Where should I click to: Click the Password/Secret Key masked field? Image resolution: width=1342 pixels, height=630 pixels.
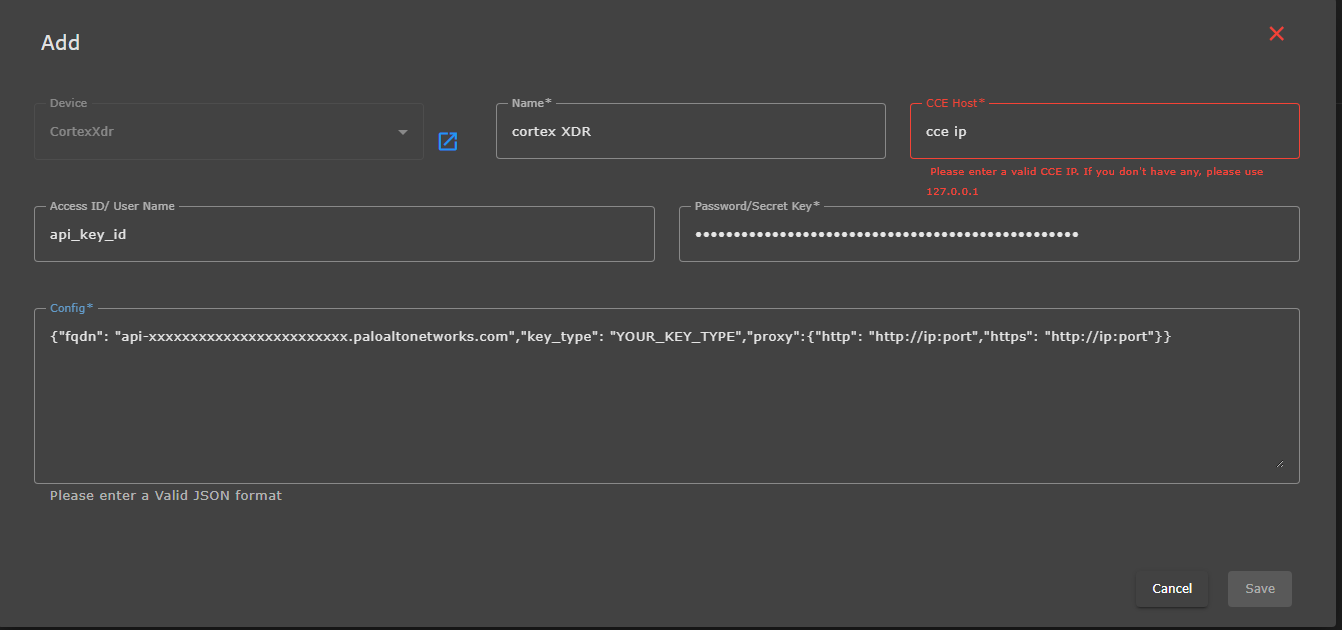coord(988,235)
